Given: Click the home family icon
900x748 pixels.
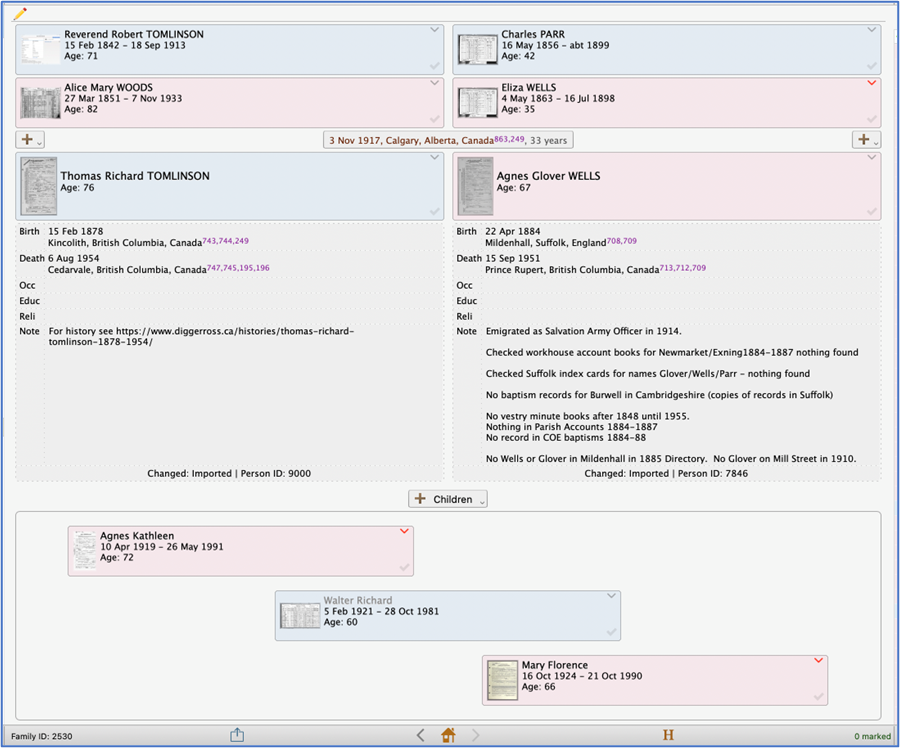Looking at the screenshot, I should coord(448,735).
